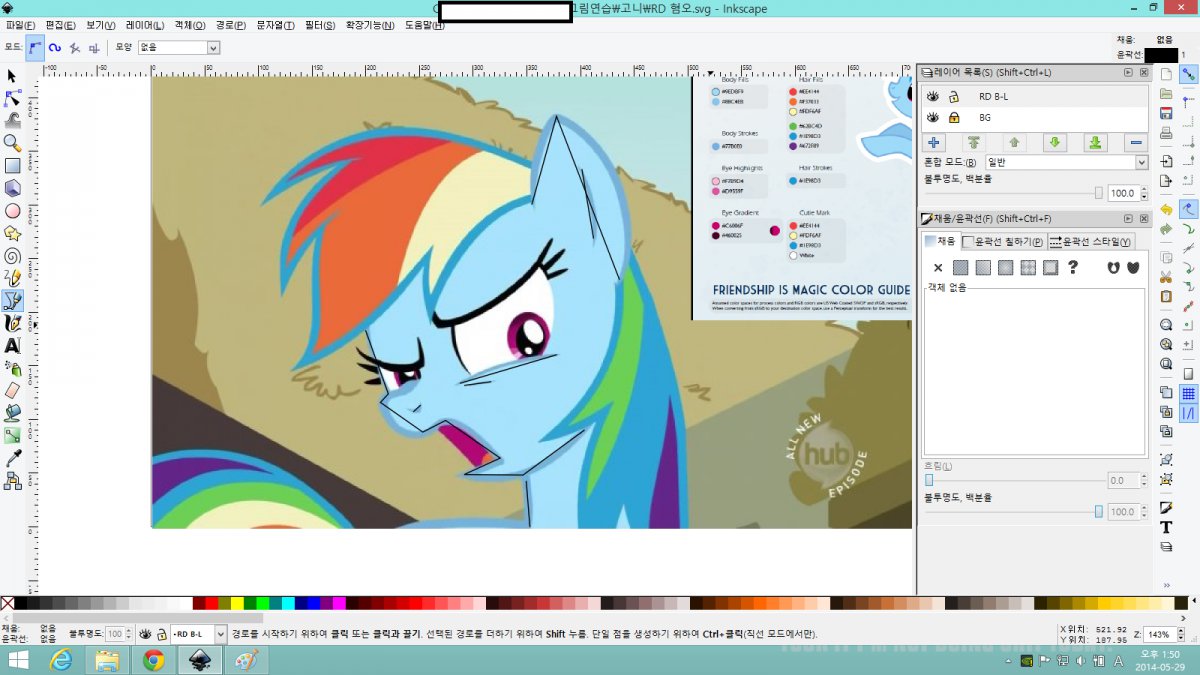Delete layer with minus button

[1137, 143]
